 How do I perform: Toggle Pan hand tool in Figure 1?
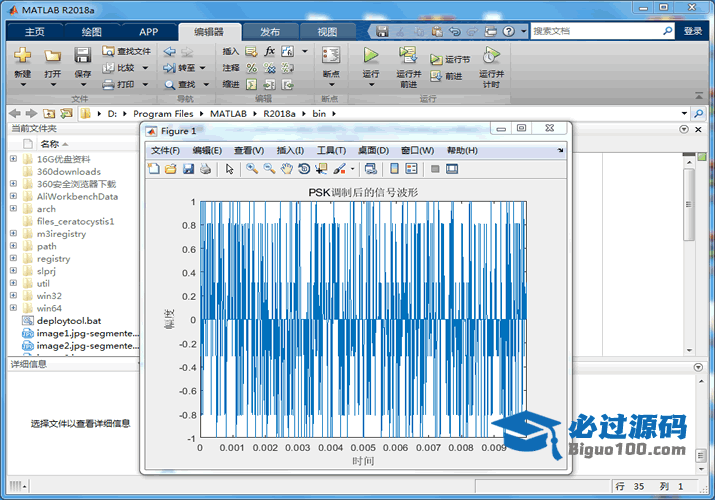tap(286, 169)
